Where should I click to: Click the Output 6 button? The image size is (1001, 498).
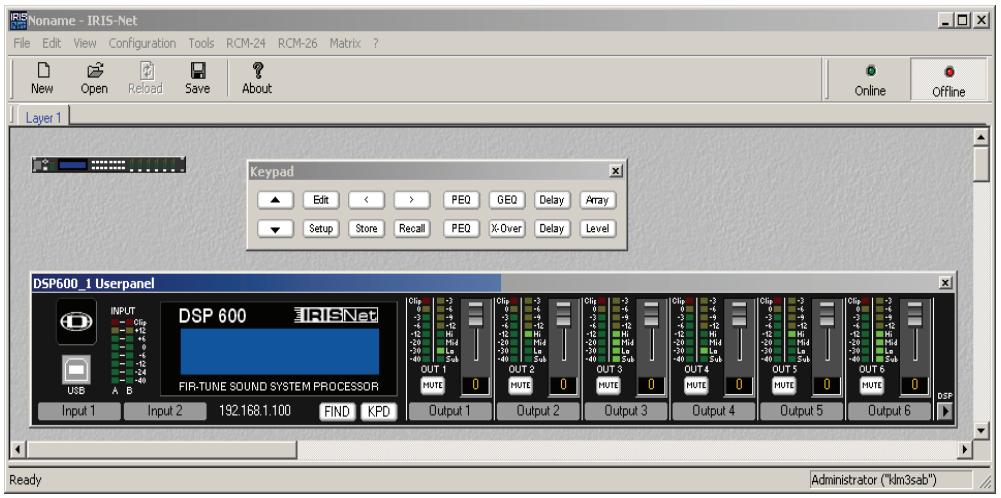pyautogui.click(x=889, y=412)
